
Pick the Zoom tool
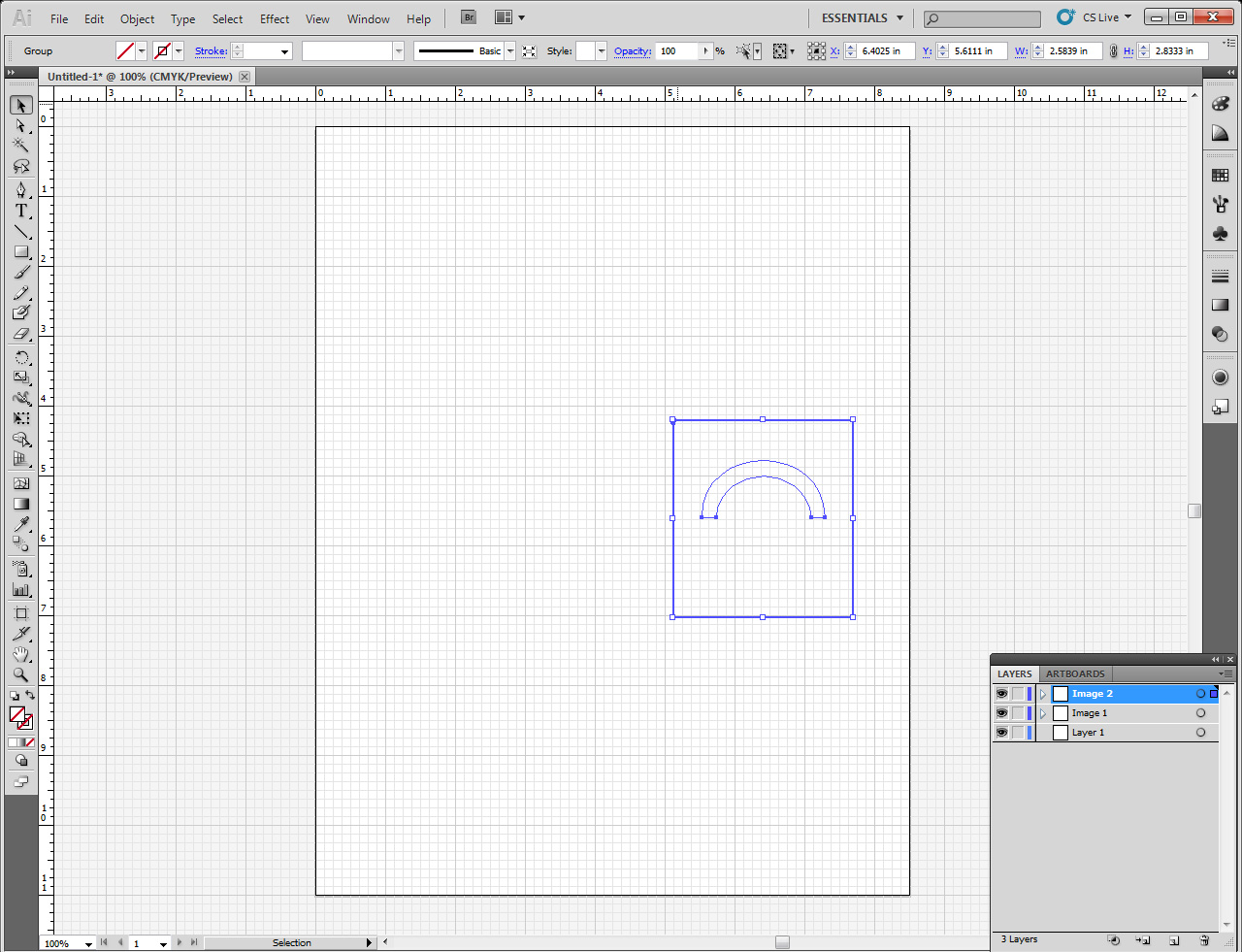(x=21, y=674)
